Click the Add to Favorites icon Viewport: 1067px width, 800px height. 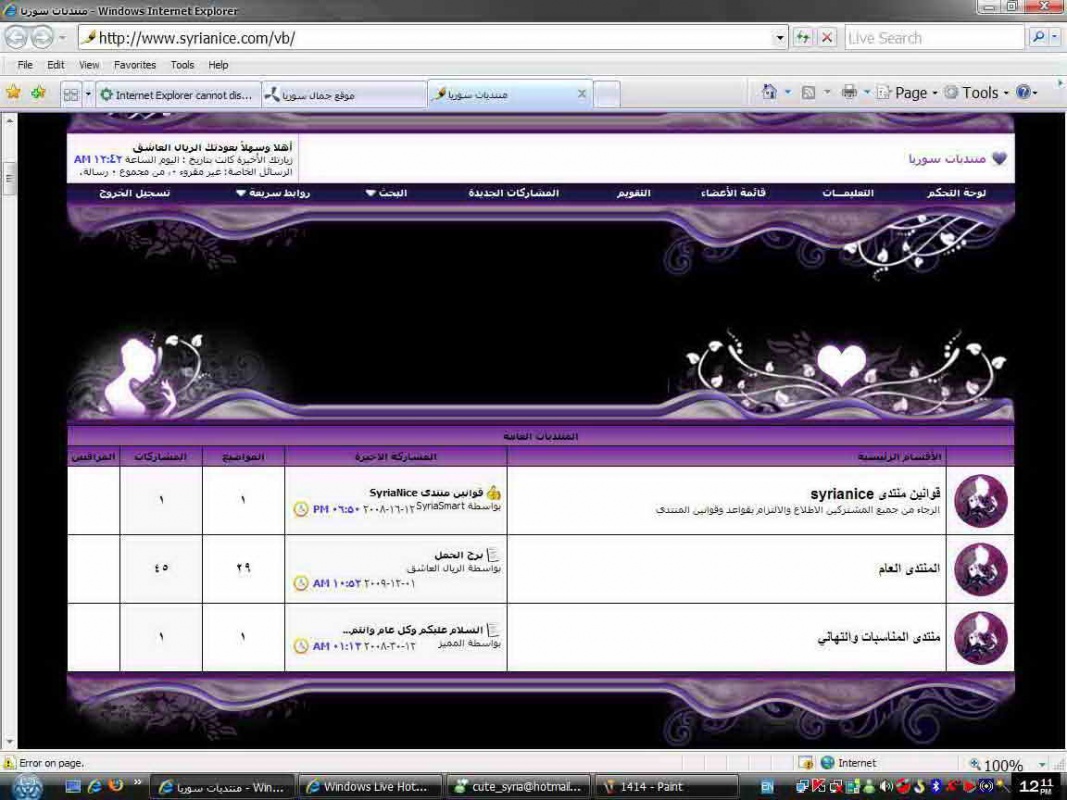pyautogui.click(x=38, y=93)
